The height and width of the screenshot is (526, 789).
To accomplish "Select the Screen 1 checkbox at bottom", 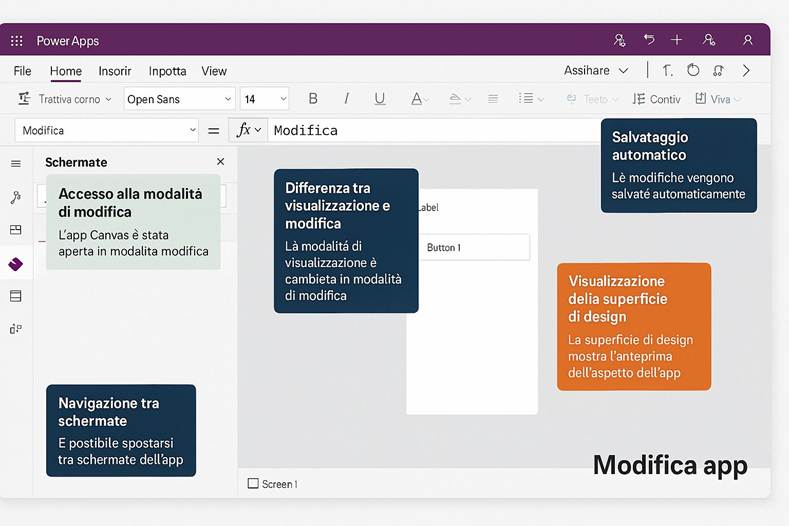I will [253, 484].
